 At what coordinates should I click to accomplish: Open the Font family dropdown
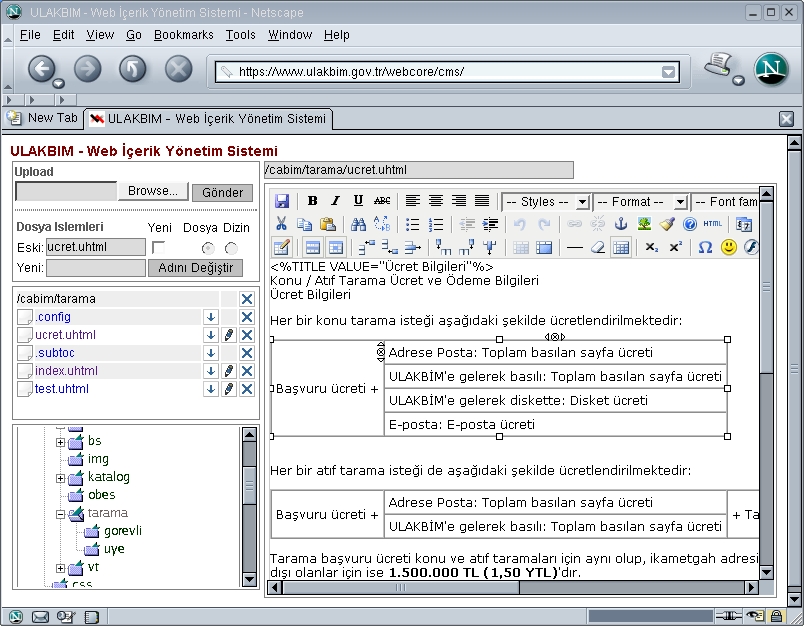[x=725, y=202]
